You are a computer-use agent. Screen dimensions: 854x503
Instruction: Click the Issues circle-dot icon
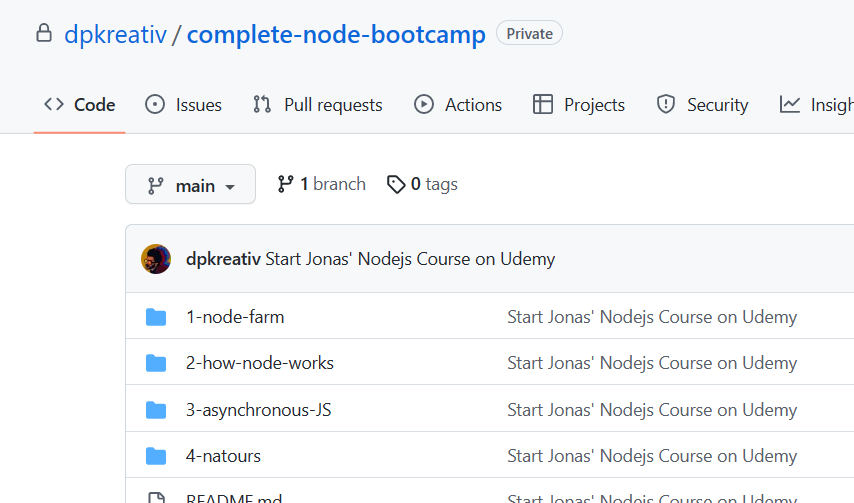point(155,104)
